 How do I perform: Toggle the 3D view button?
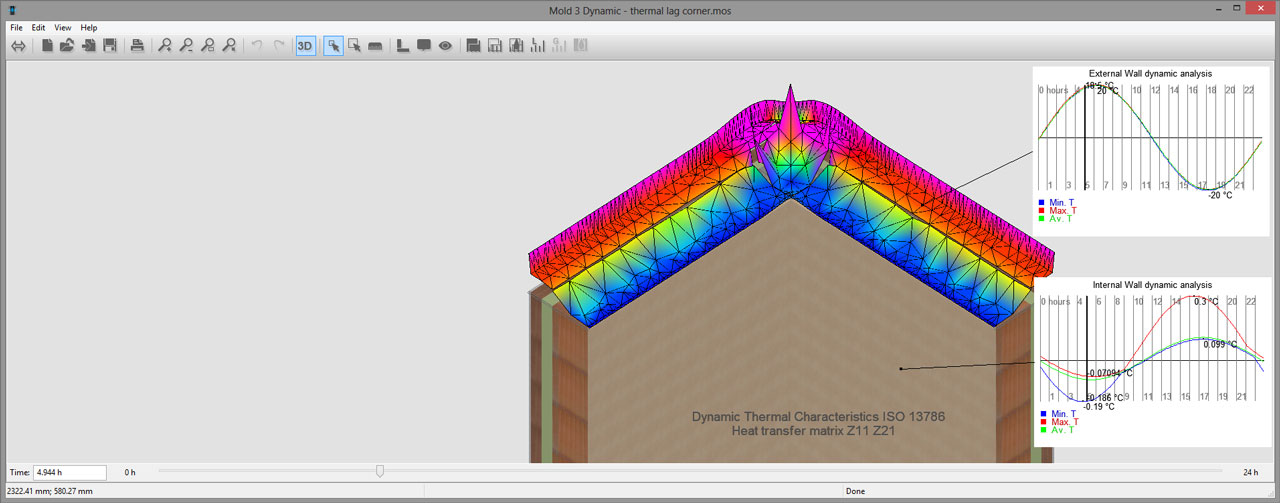(x=305, y=46)
